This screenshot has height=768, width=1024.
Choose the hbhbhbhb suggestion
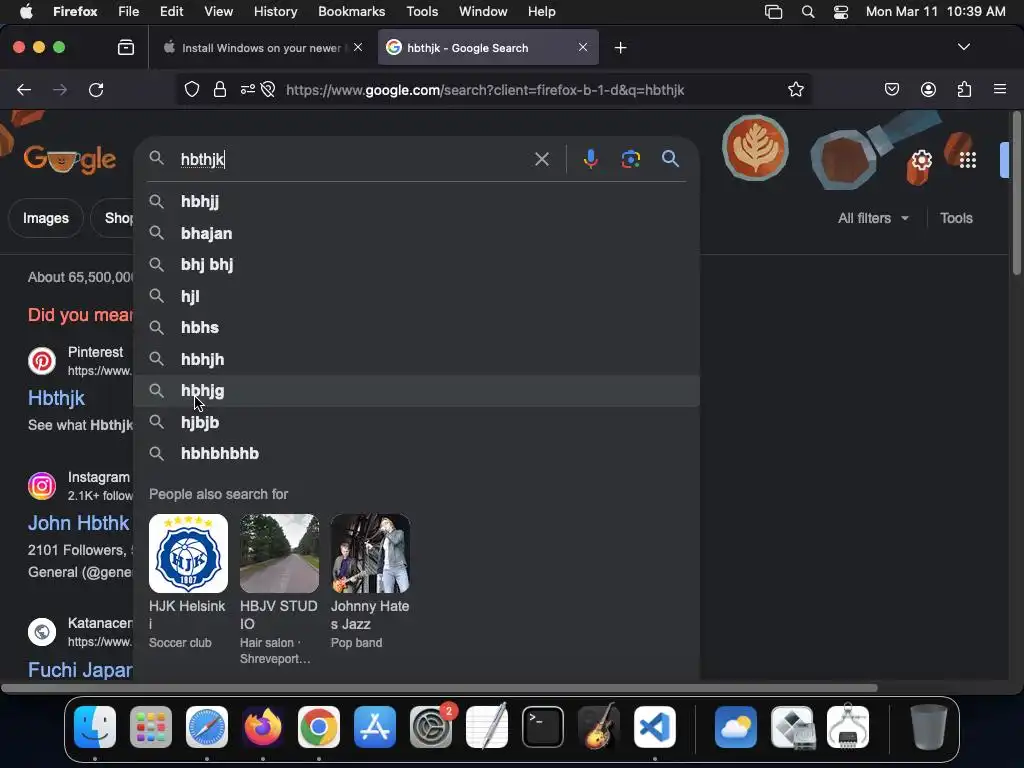click(x=417, y=453)
